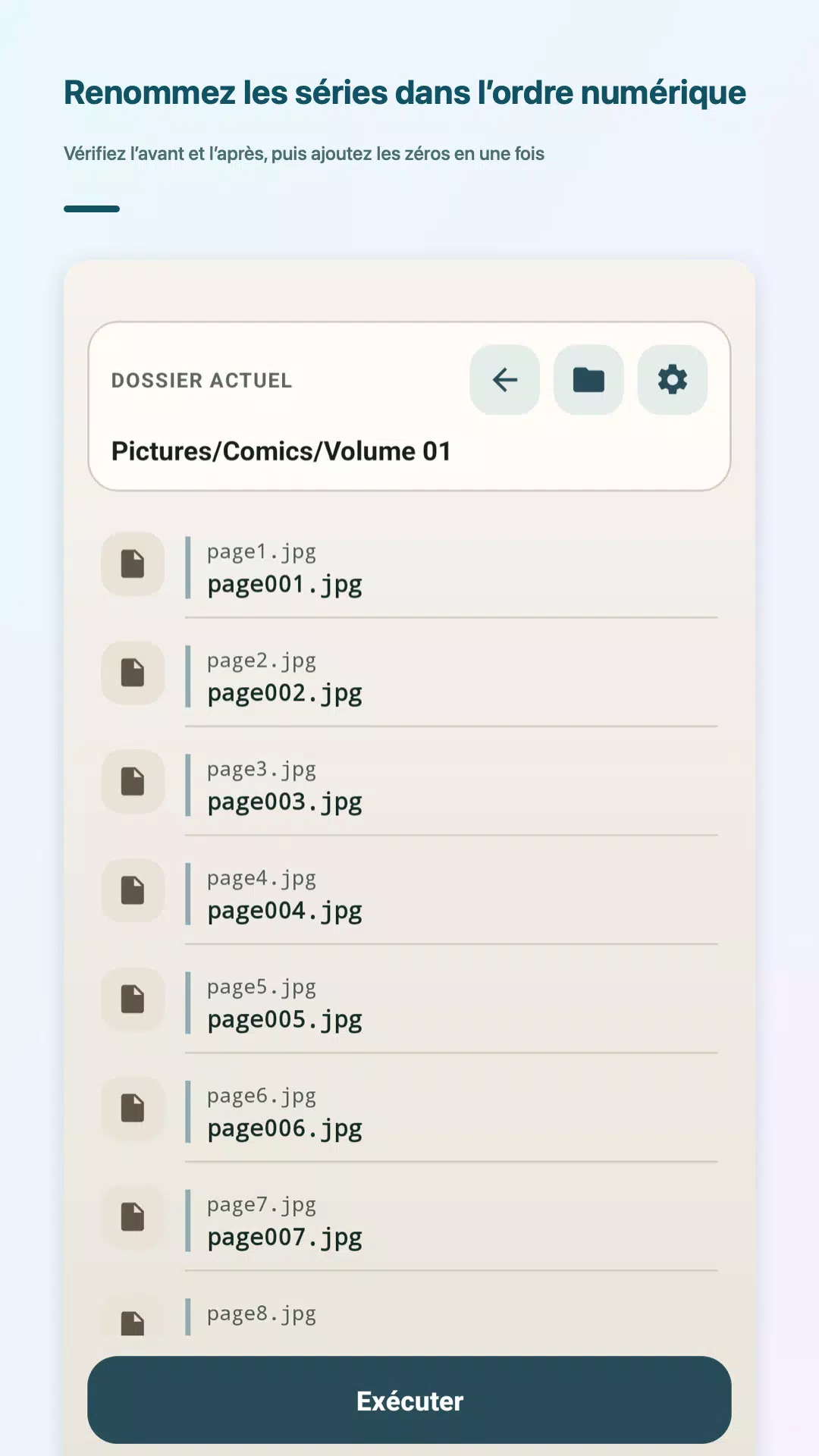This screenshot has height=1456, width=819.
Task: Open settings via gear icon
Action: (x=673, y=380)
